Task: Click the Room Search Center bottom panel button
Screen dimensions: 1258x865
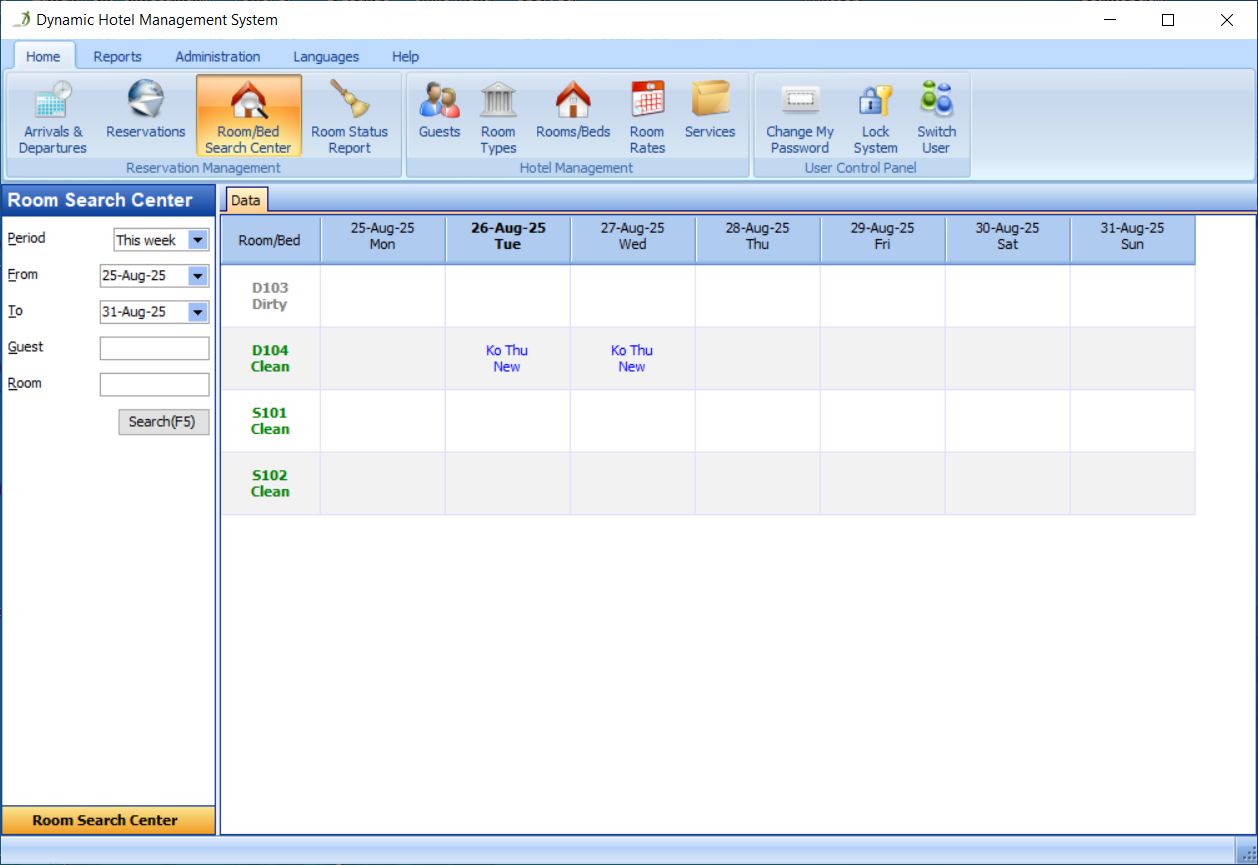Action: (x=105, y=820)
